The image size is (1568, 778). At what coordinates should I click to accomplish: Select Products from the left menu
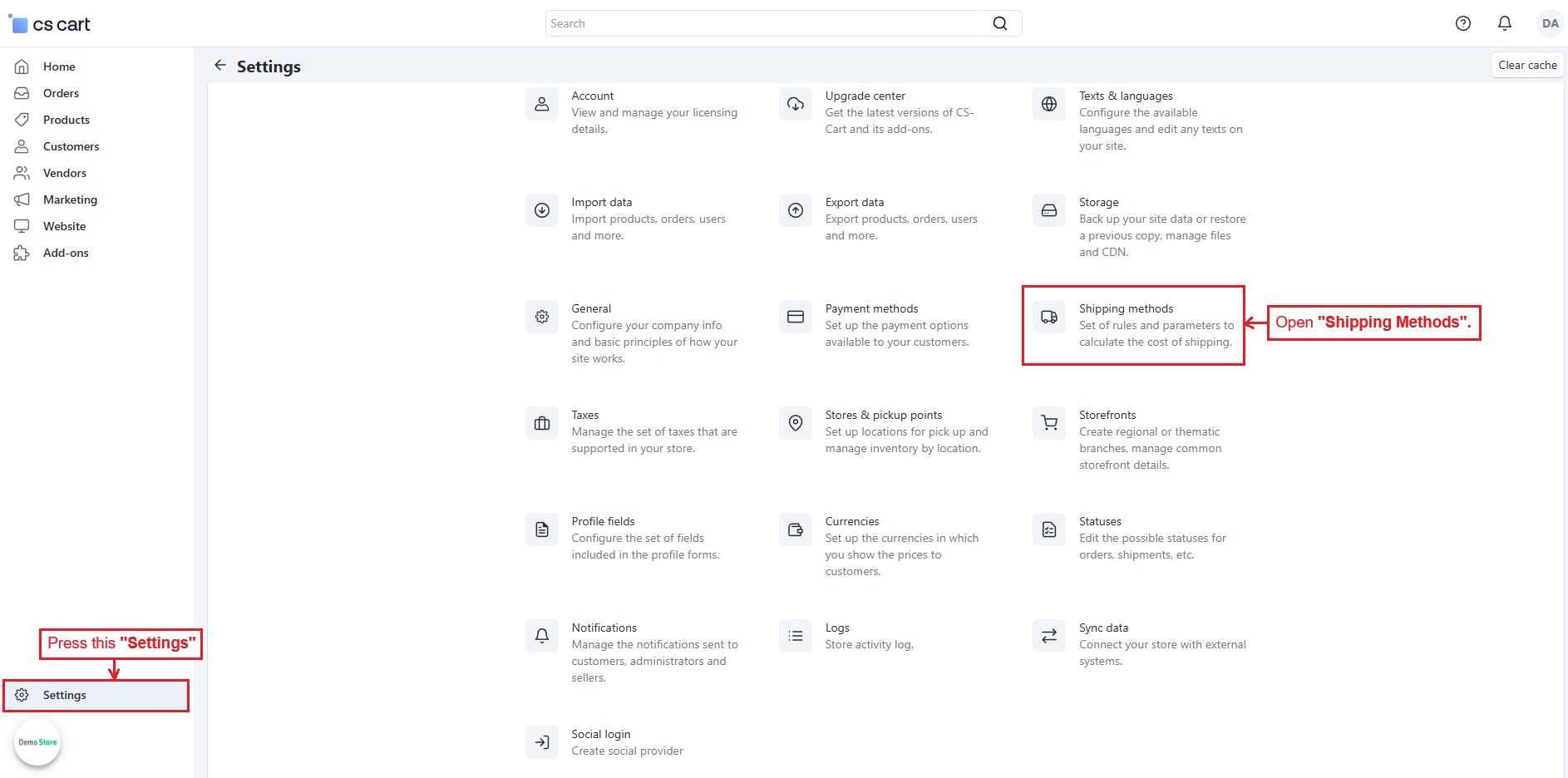point(66,120)
